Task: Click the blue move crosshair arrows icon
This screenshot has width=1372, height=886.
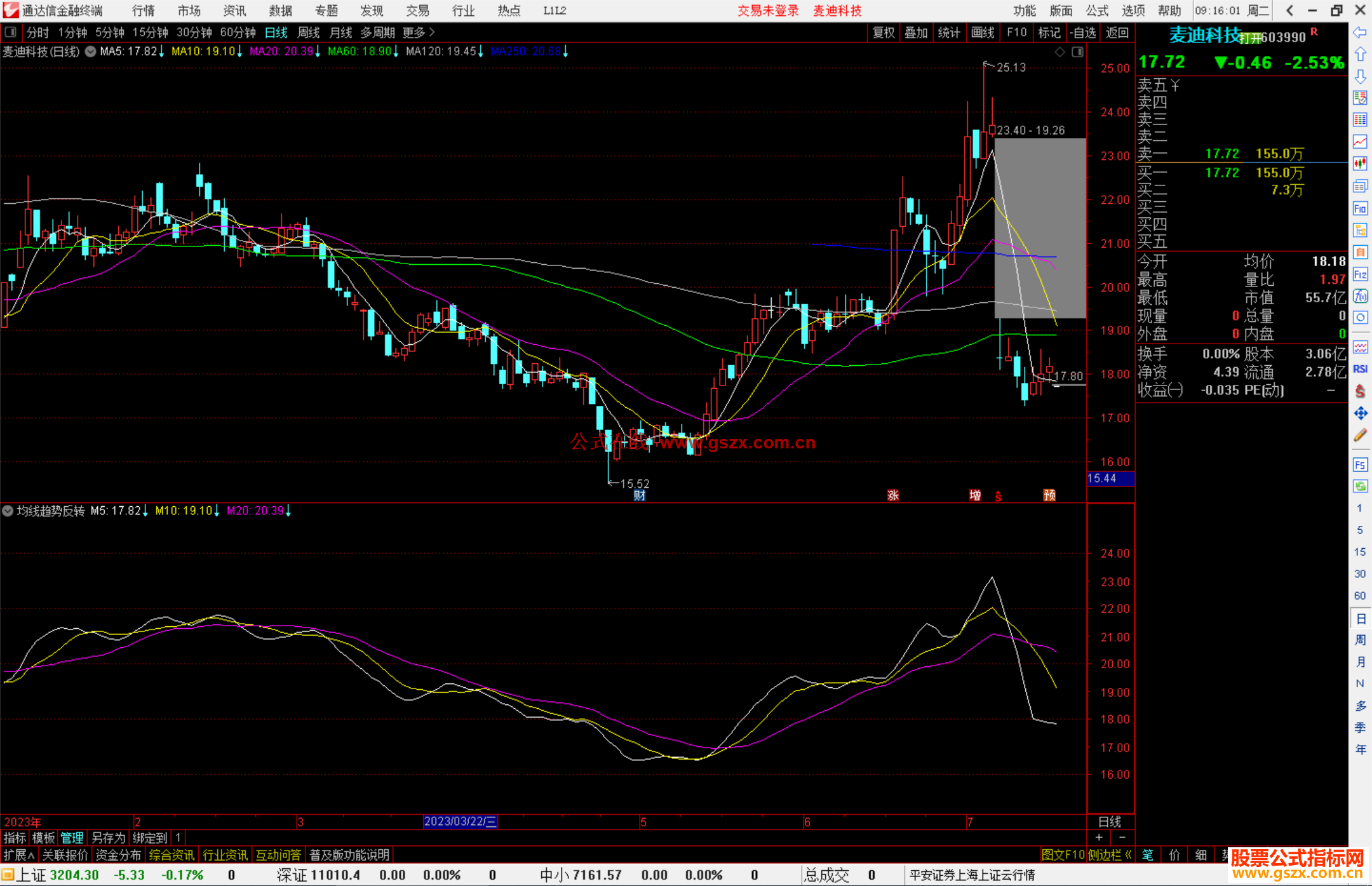Action: 1360,413
